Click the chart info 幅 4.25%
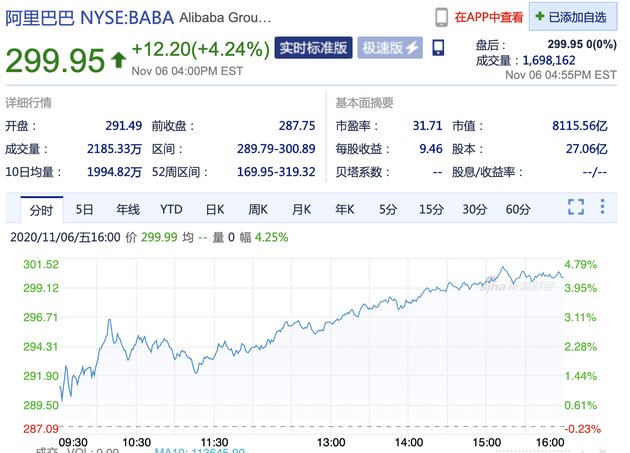630x453 pixels. click(264, 237)
